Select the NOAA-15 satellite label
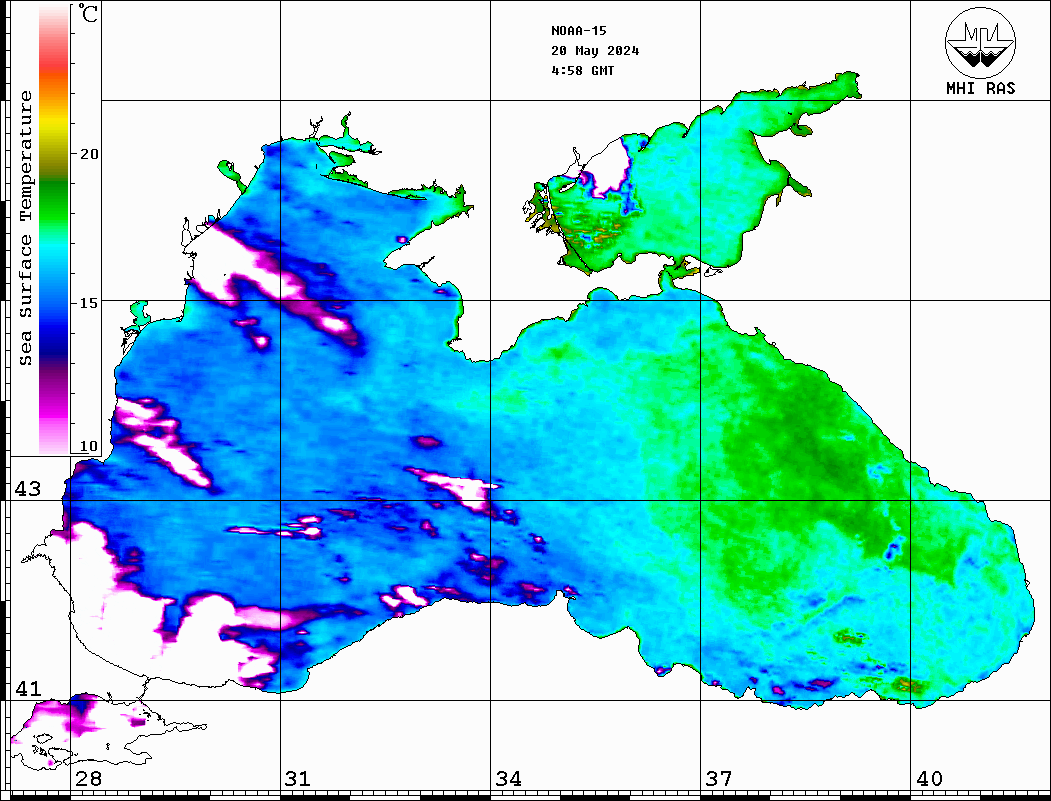 pos(578,31)
